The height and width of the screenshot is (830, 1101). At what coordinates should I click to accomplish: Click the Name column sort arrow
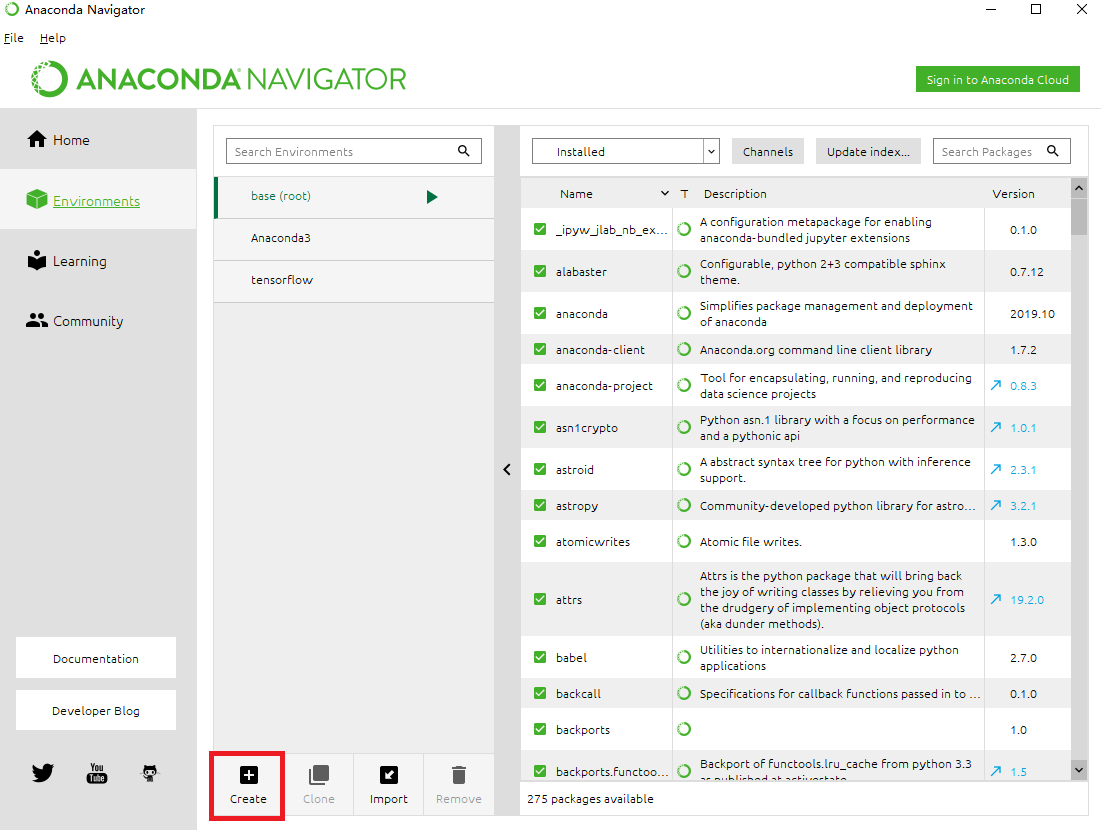pyautogui.click(x=664, y=193)
